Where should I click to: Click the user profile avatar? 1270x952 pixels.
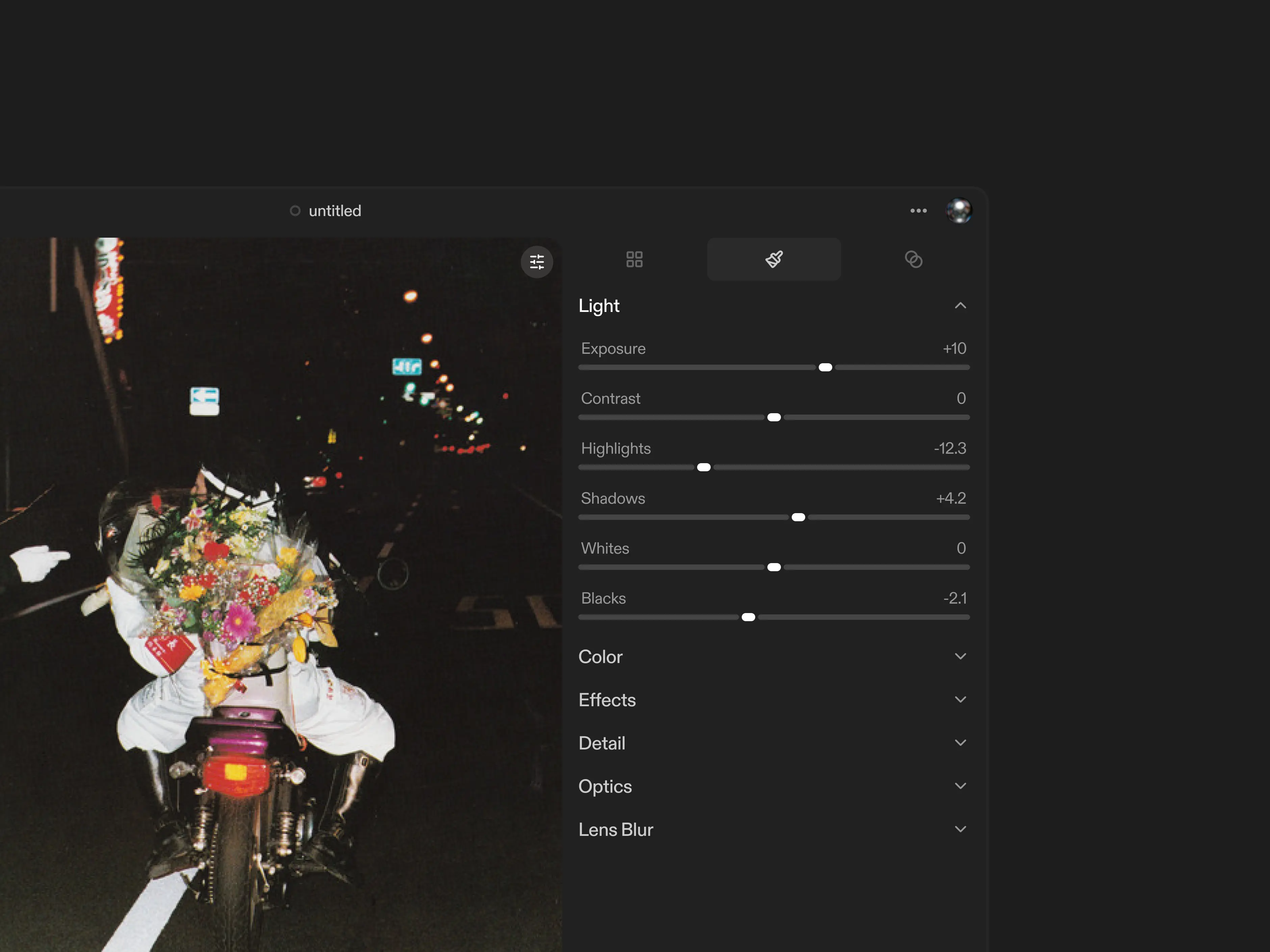point(958,211)
